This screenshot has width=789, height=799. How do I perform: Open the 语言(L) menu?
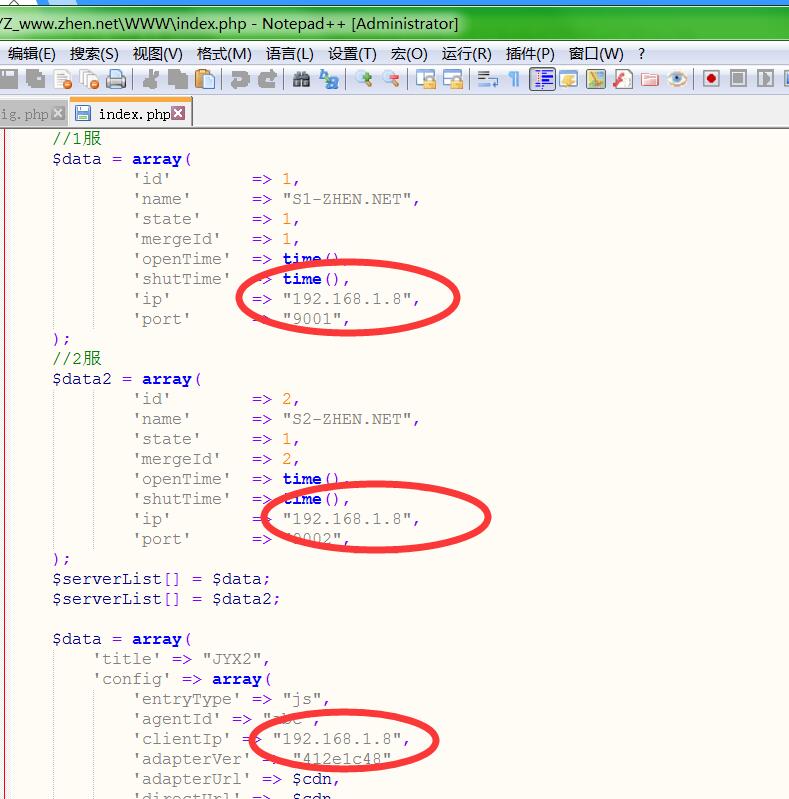click(x=289, y=54)
